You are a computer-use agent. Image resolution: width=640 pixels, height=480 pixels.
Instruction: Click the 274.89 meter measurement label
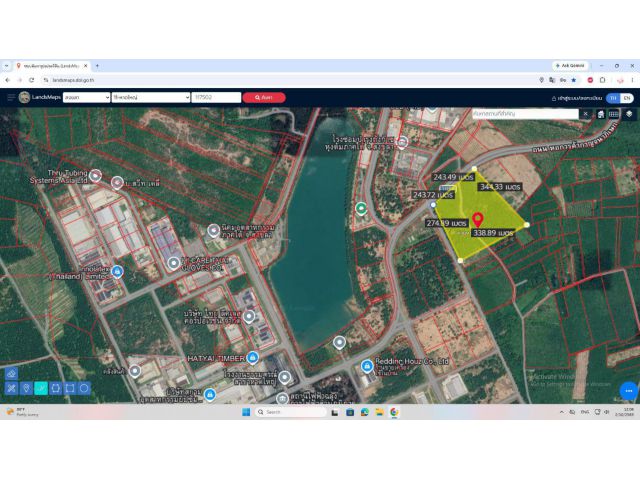[446, 223]
